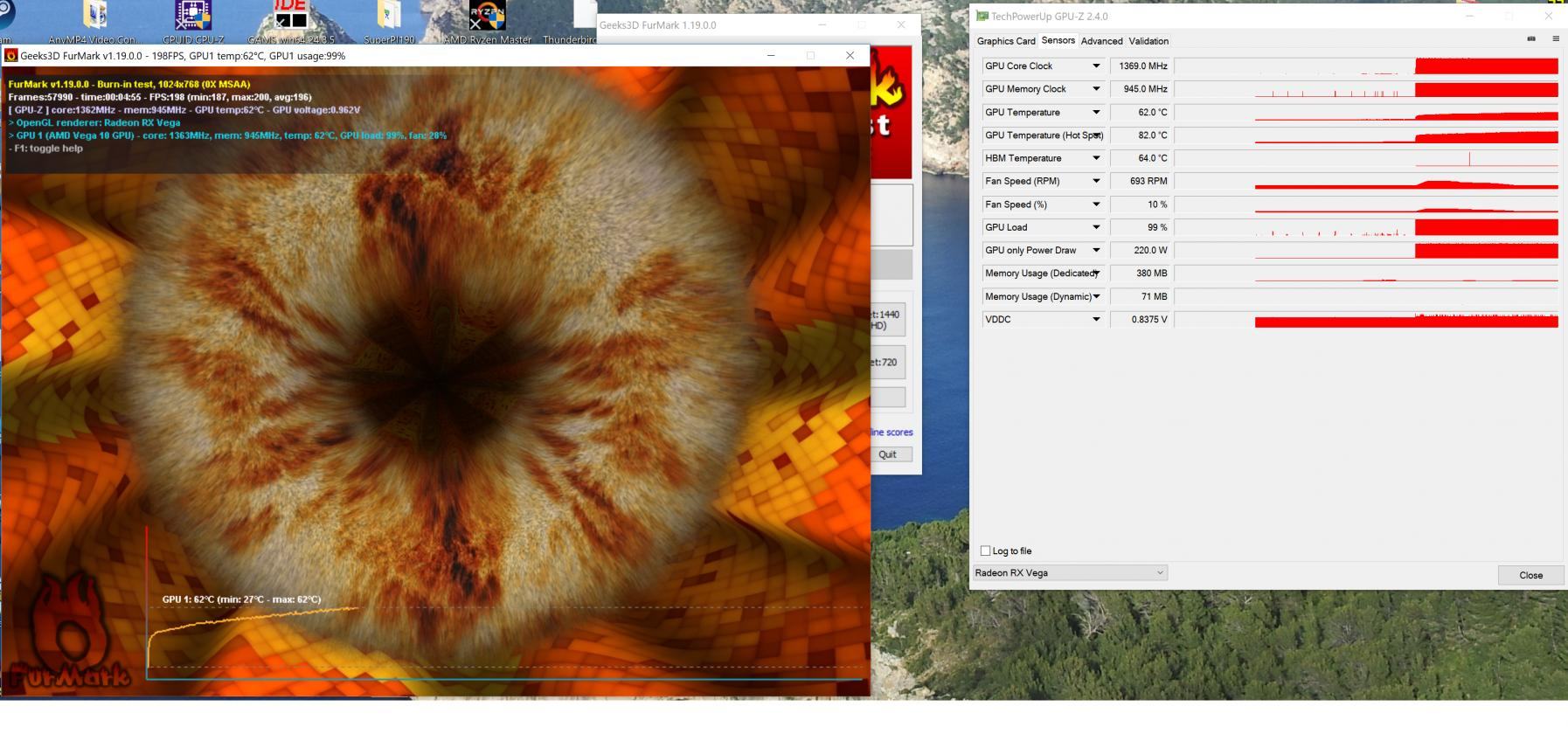Expand the GPU Memory Clock sensor dropdown
1568x755 pixels.
1096,89
